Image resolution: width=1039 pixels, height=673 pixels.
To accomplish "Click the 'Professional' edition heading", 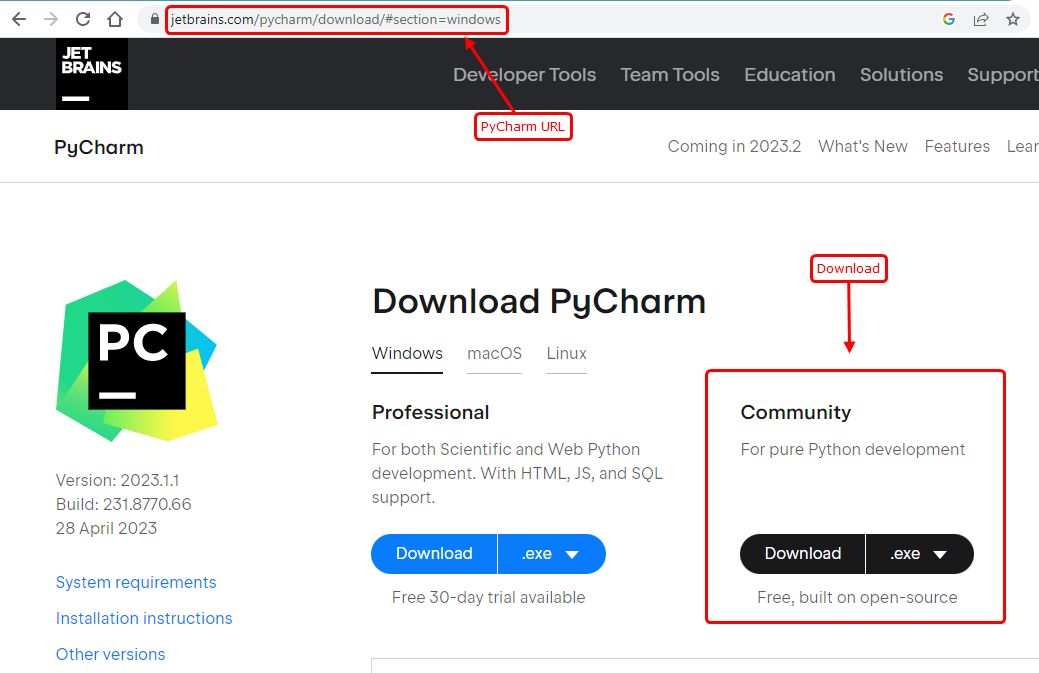I will [430, 413].
